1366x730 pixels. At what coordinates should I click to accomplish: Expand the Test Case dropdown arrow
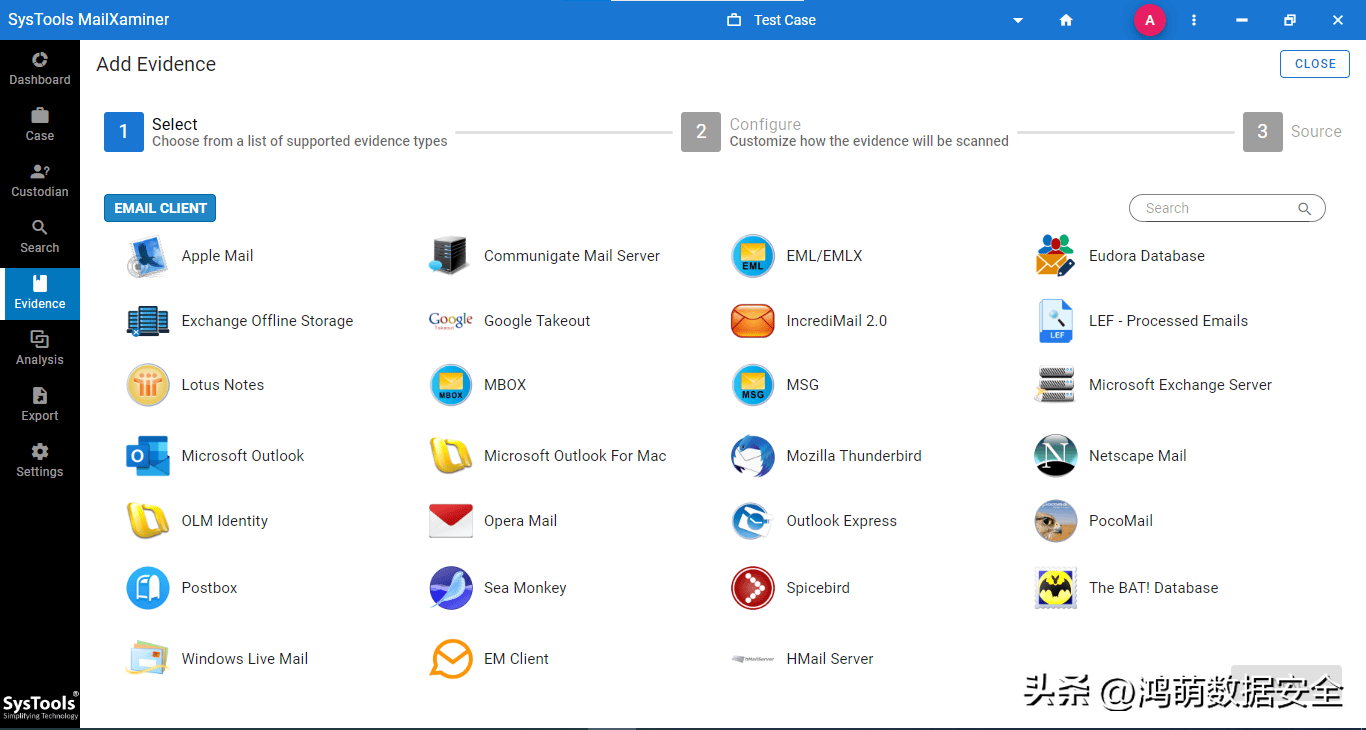[1018, 20]
